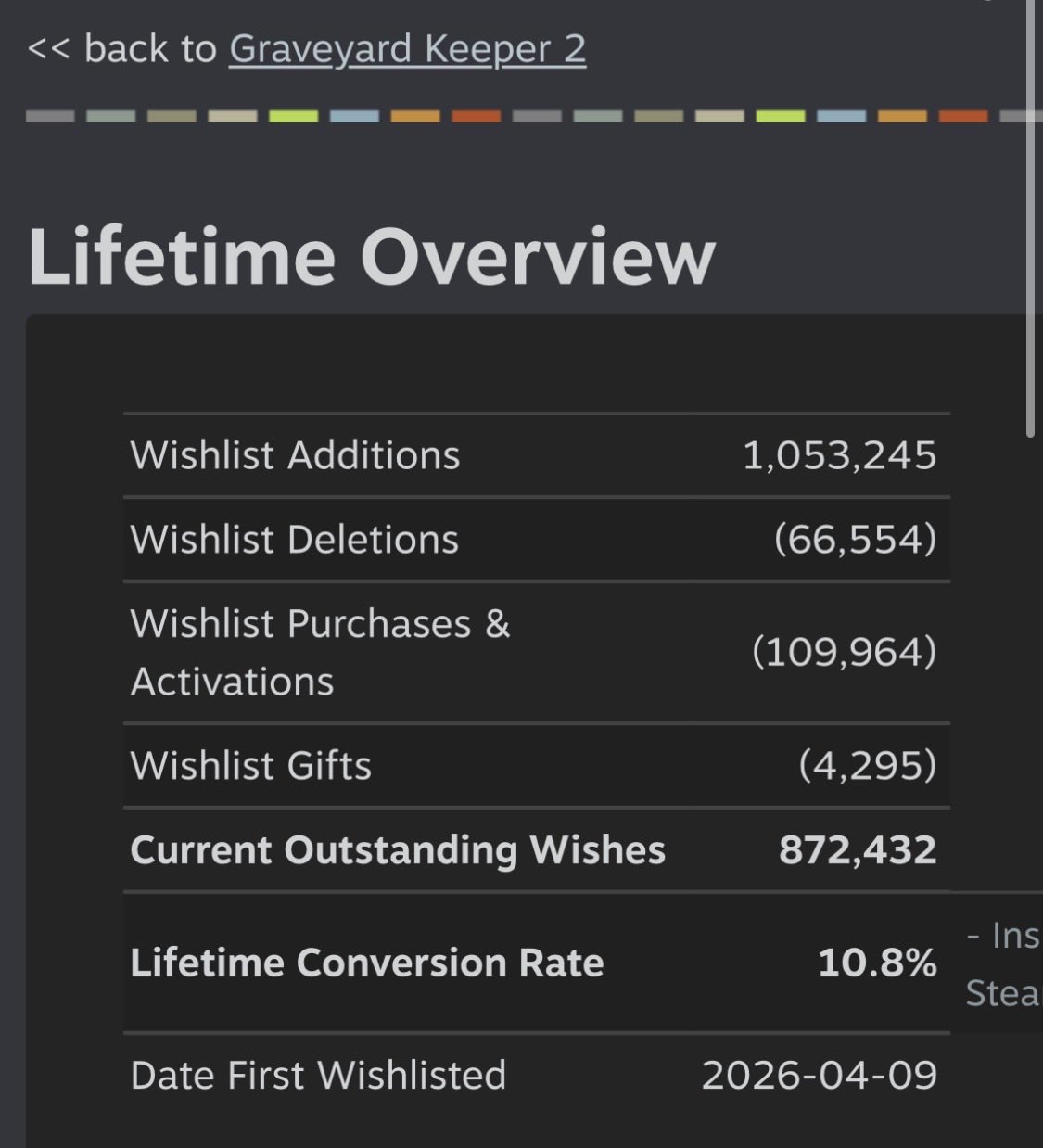This screenshot has height=1148, width=1043.
Task: Click the Date First Wishlisted label
Action: point(318,1076)
